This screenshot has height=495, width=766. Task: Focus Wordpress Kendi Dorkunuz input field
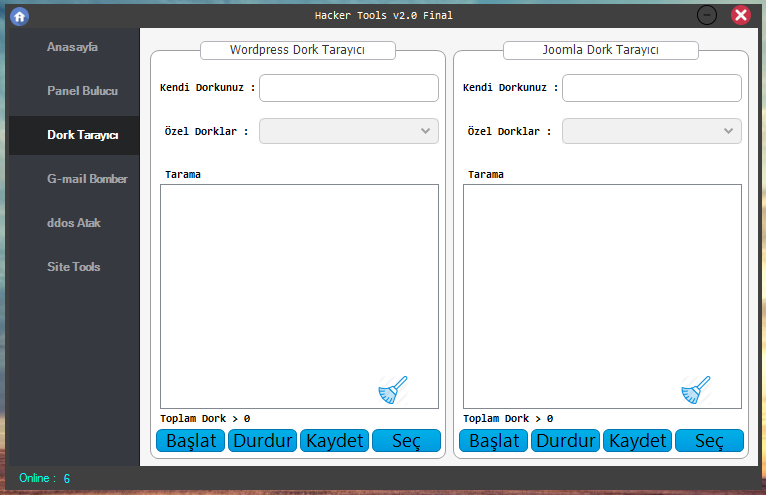(x=349, y=88)
